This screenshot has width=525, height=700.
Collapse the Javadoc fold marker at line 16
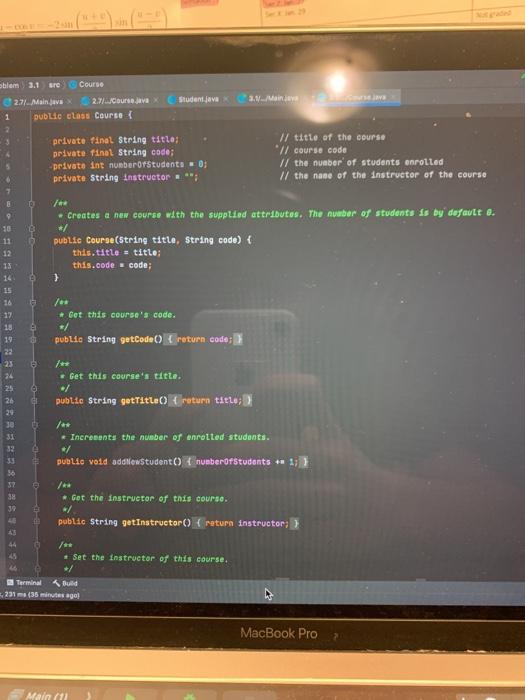[33, 302]
